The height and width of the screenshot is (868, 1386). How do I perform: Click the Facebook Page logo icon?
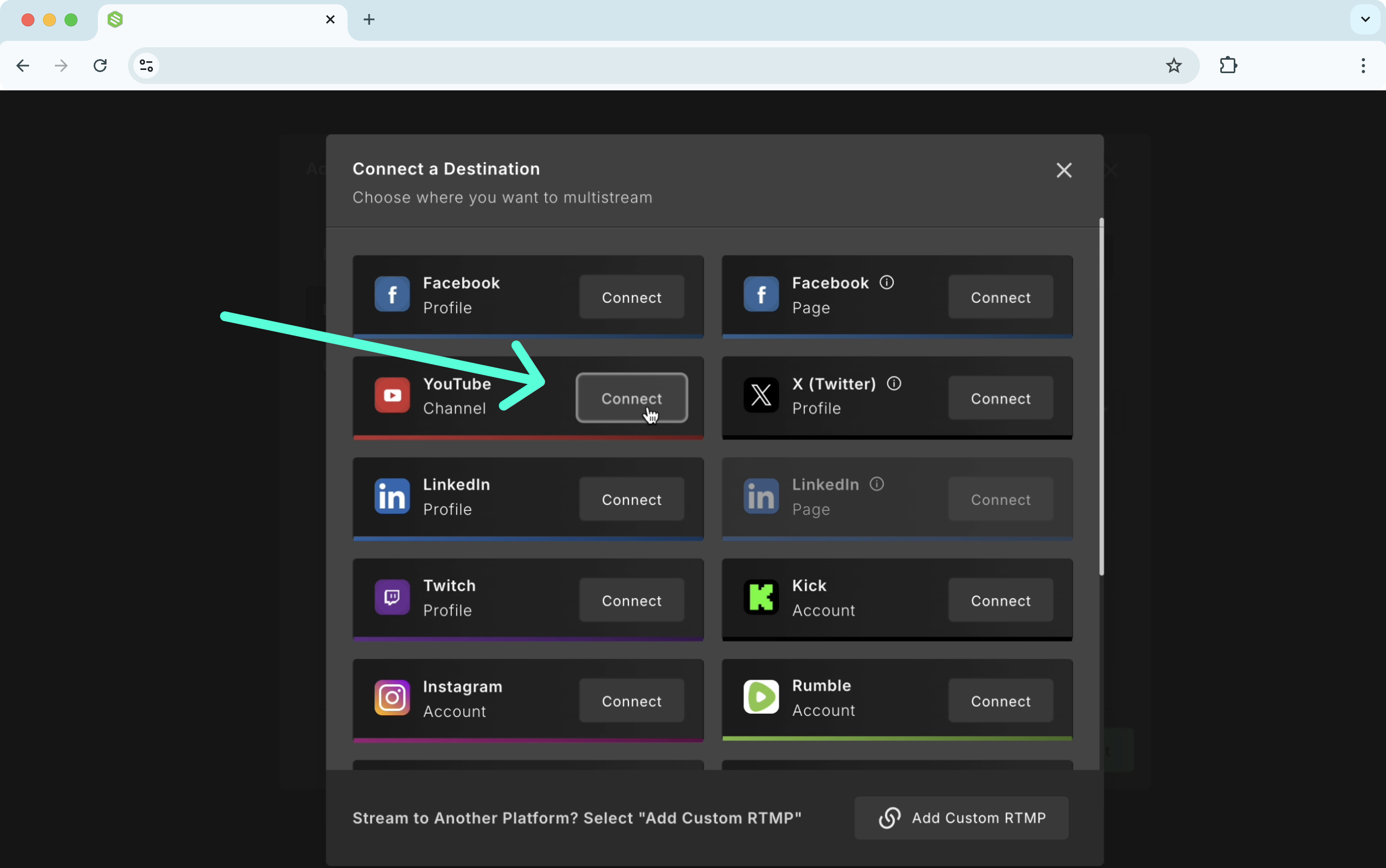pos(761,294)
